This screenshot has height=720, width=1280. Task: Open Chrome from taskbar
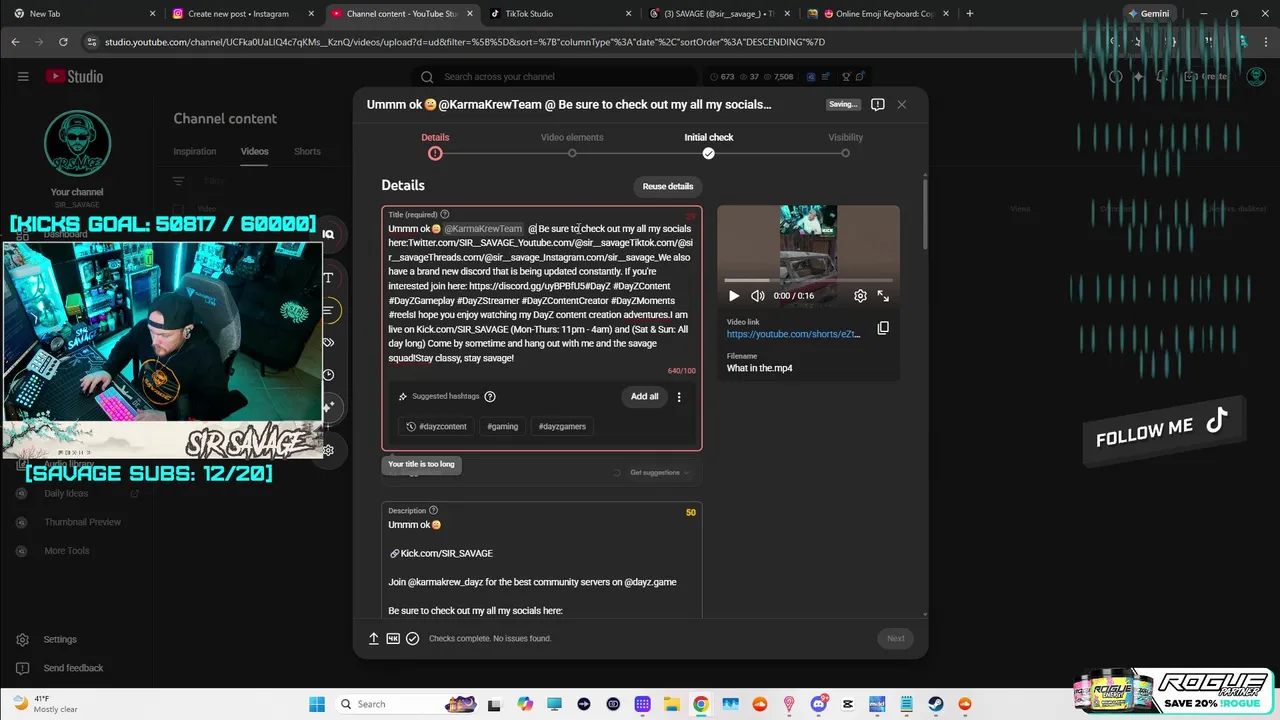click(x=701, y=704)
